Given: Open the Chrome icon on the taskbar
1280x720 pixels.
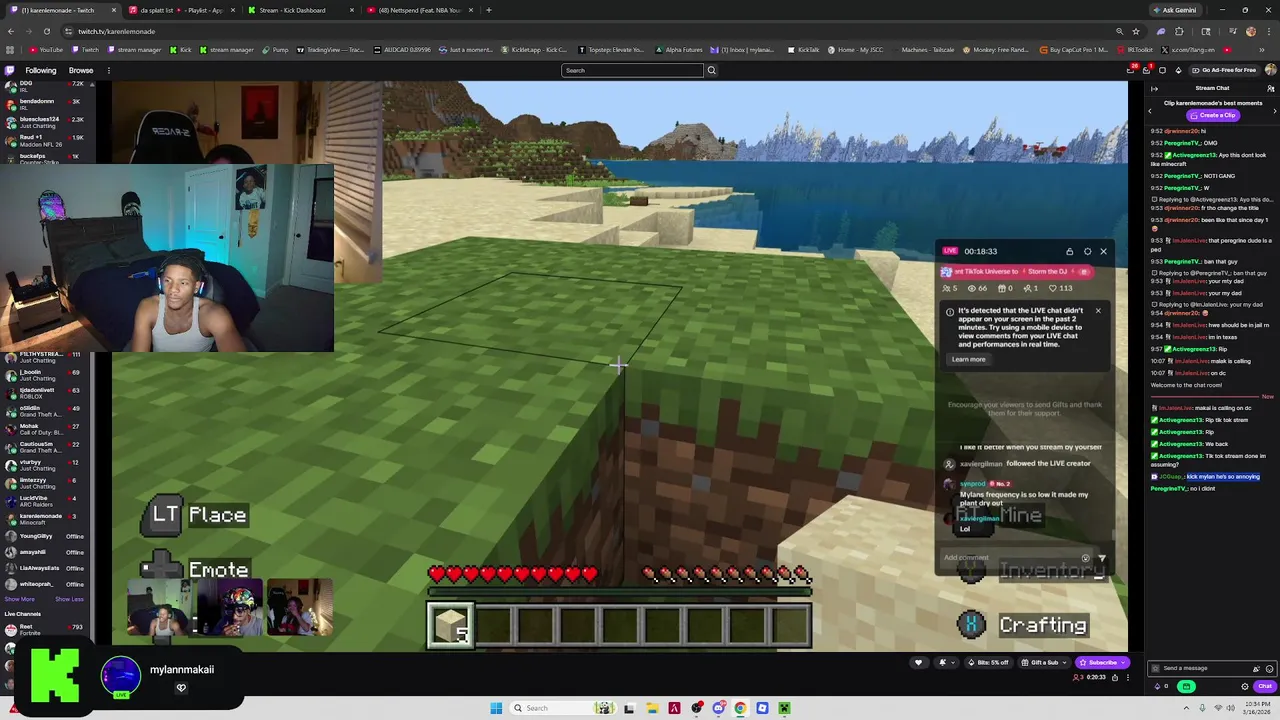Looking at the screenshot, I should click(x=740, y=708).
